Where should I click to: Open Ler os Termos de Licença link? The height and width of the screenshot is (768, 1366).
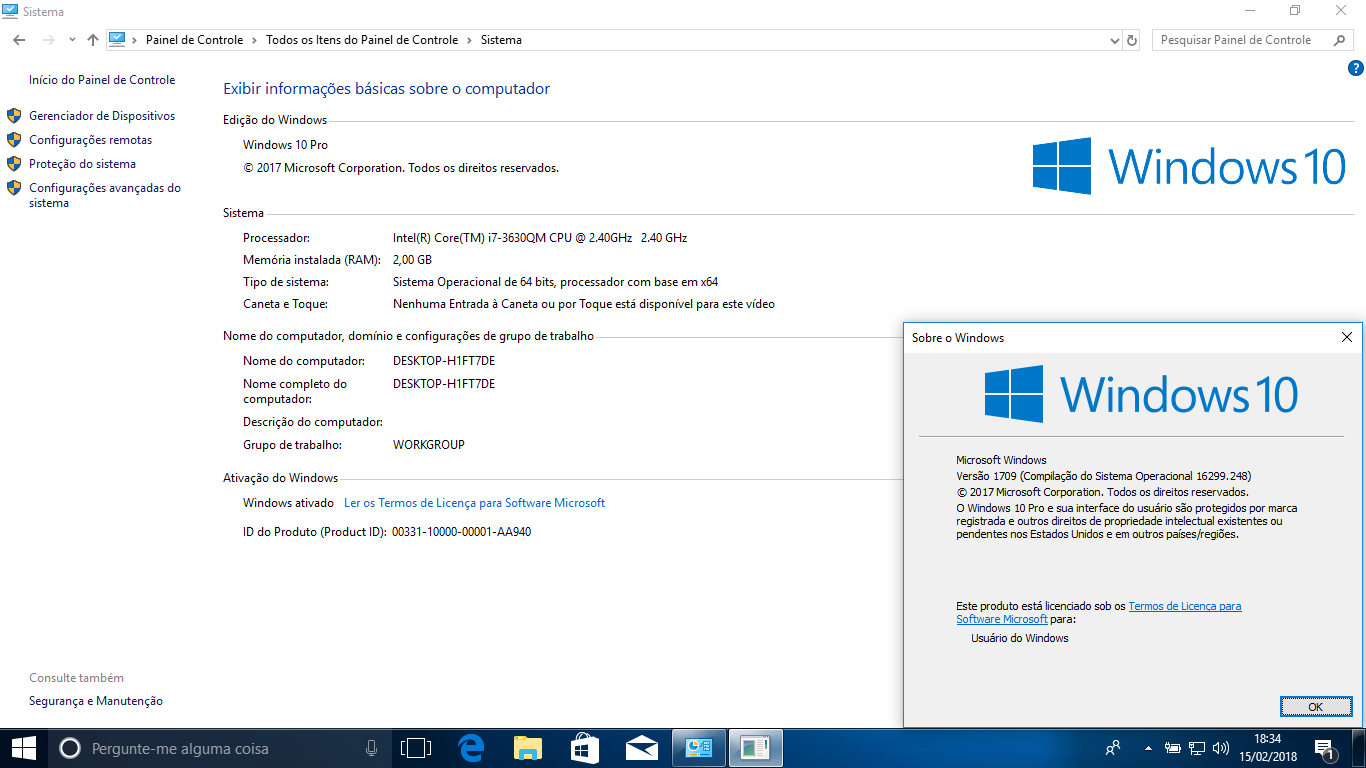(x=474, y=503)
